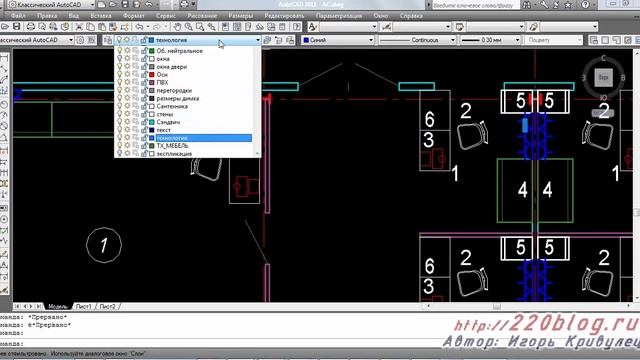Open the Размеры menu
Screen dimensions: 640x360
240,16
